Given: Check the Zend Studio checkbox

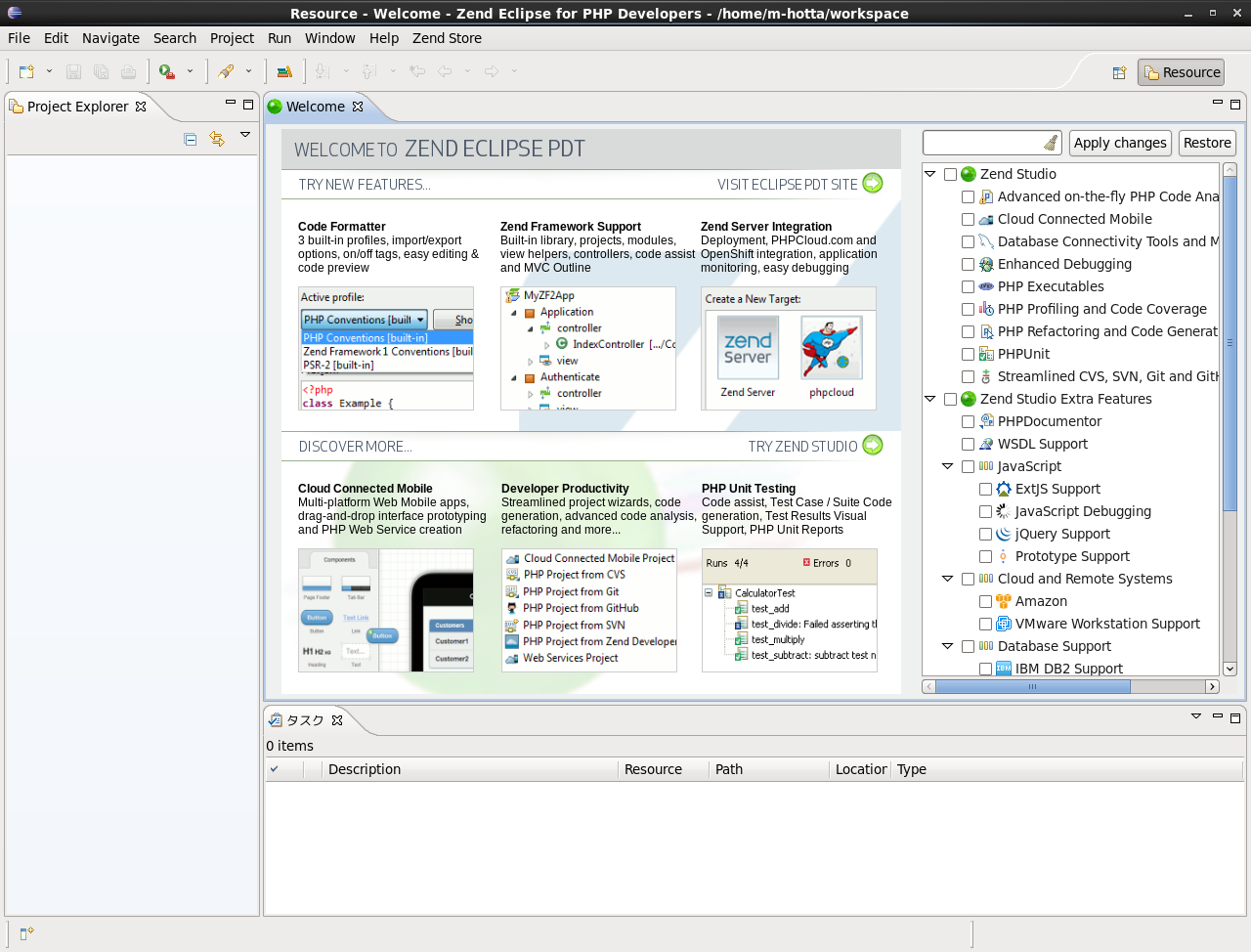Looking at the screenshot, I should [950, 174].
